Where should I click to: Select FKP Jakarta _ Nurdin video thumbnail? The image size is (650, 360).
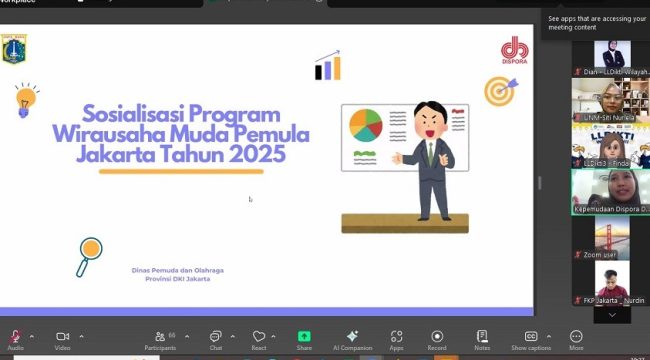coord(612,283)
